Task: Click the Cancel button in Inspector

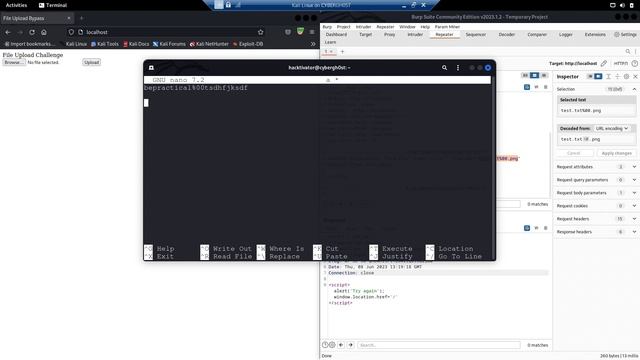Action: click(573, 153)
